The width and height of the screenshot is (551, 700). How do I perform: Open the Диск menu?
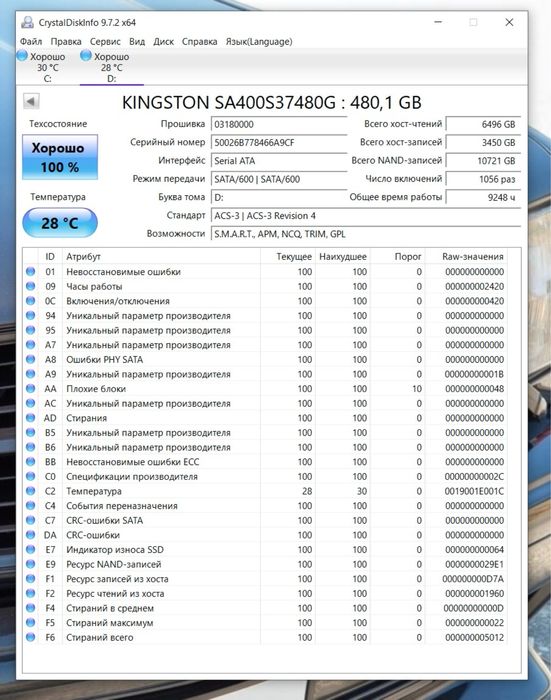(163, 42)
